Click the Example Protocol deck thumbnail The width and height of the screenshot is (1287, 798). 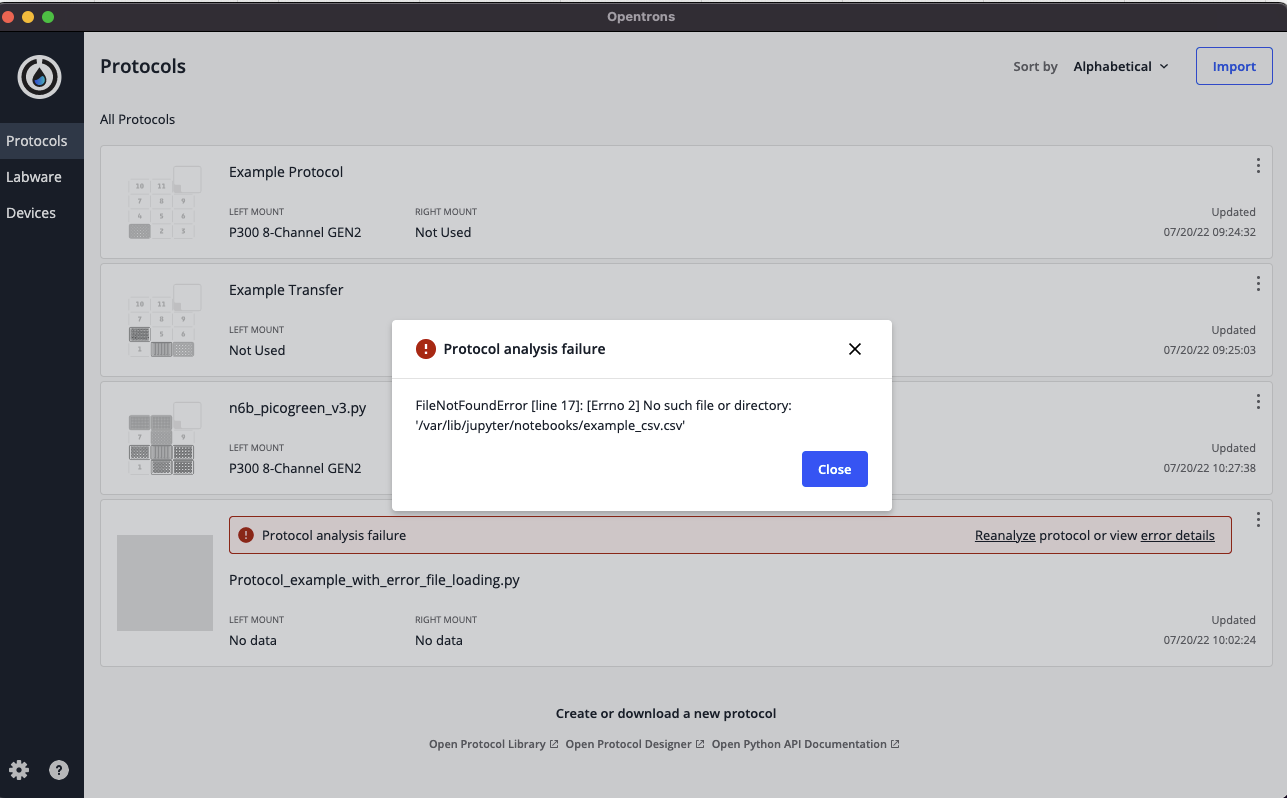click(x=164, y=203)
